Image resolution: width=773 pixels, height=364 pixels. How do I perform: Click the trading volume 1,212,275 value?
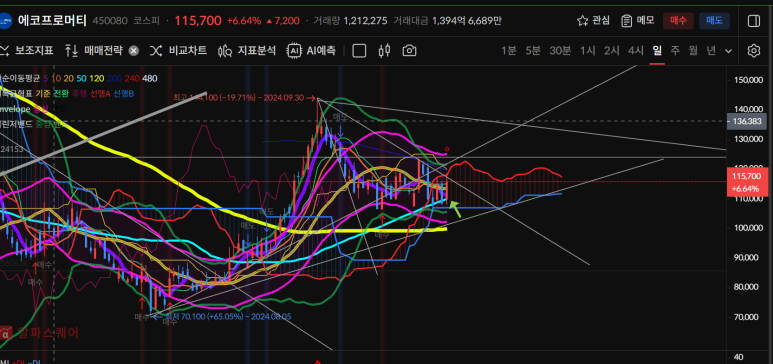click(x=365, y=21)
